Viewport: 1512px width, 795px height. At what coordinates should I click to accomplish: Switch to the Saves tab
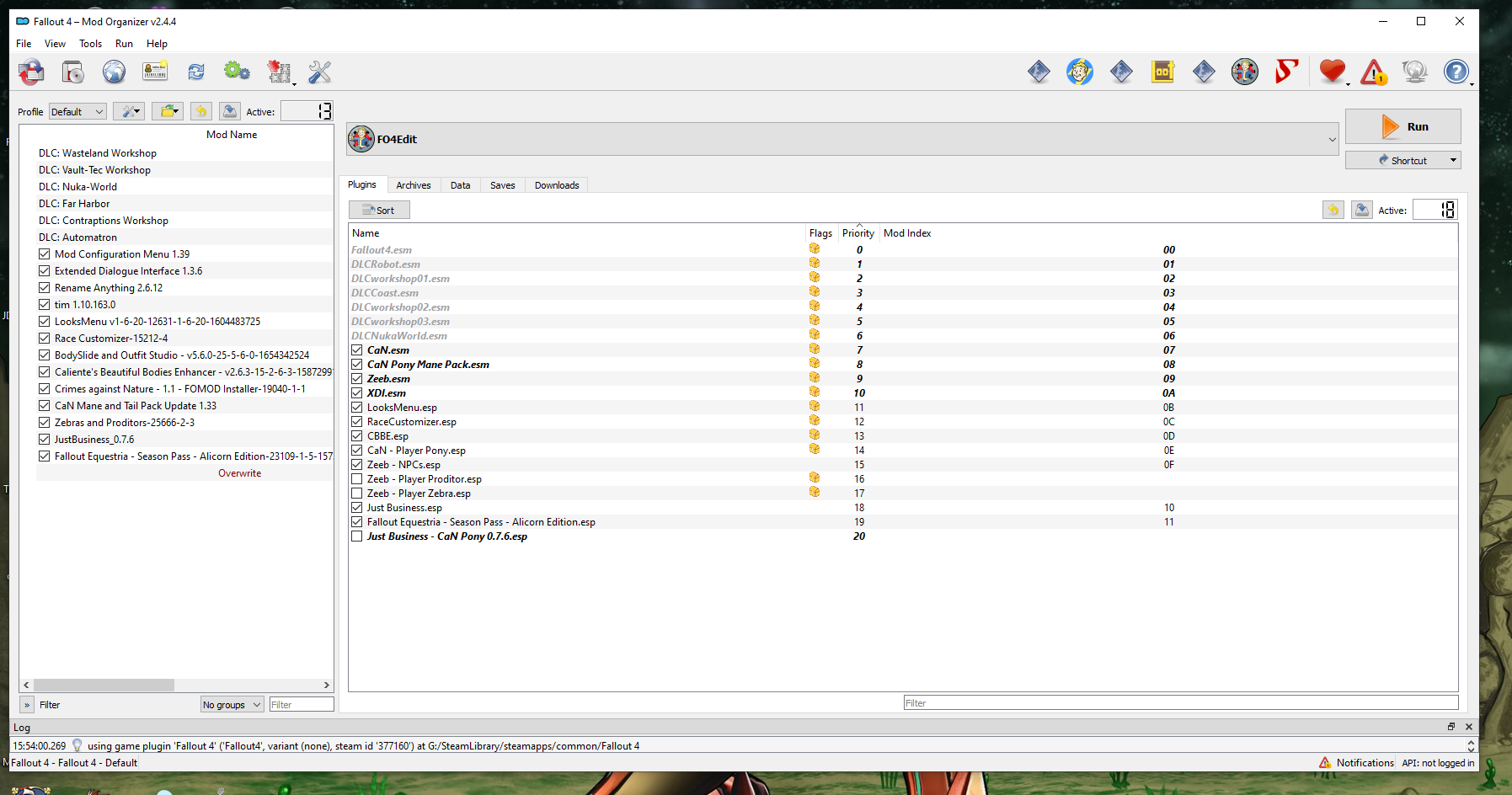[x=503, y=185]
